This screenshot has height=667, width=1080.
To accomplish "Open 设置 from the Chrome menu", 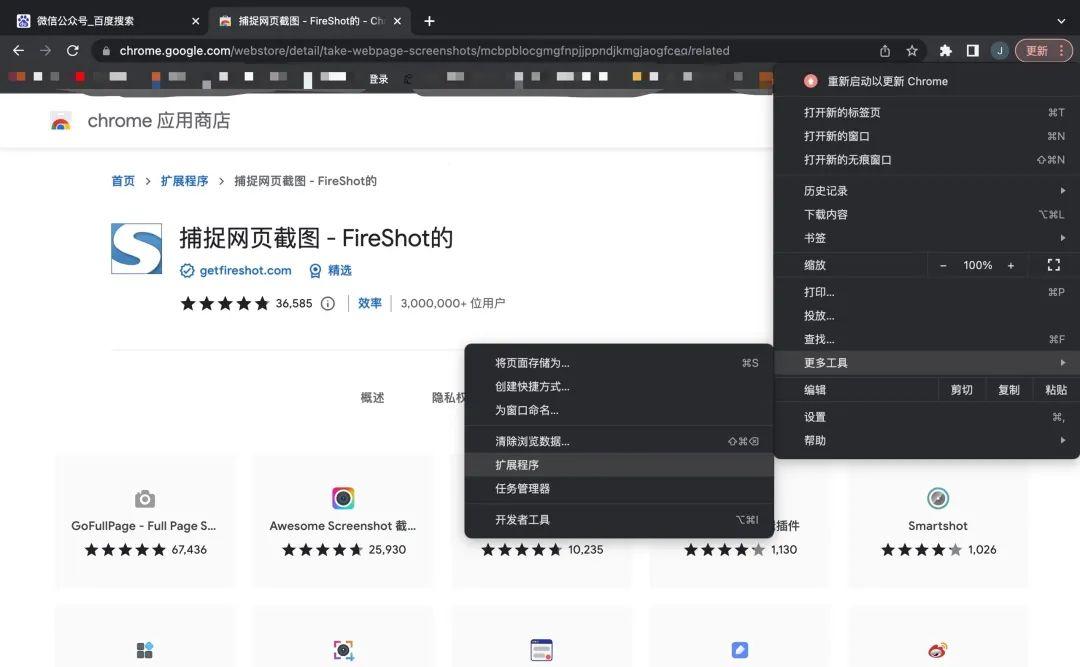I will (927, 417).
